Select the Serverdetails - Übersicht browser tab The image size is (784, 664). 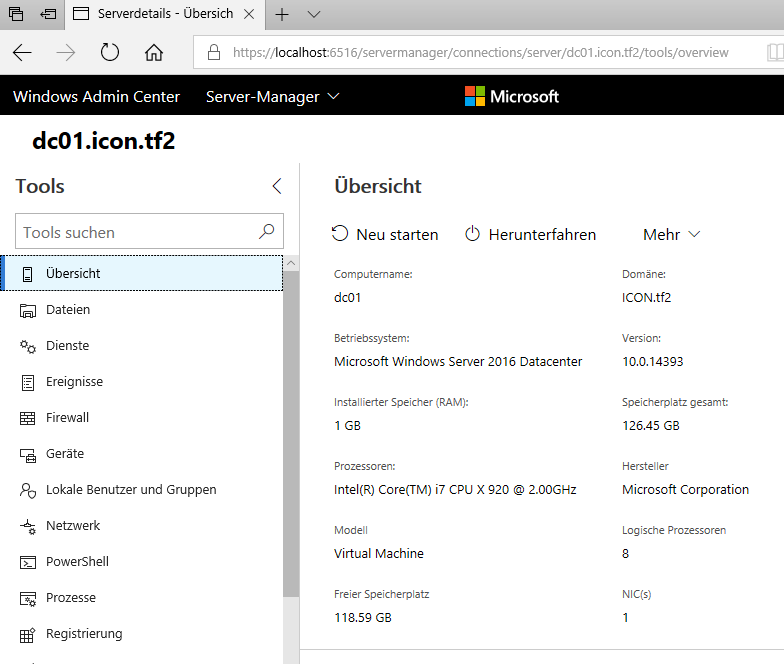click(x=165, y=14)
